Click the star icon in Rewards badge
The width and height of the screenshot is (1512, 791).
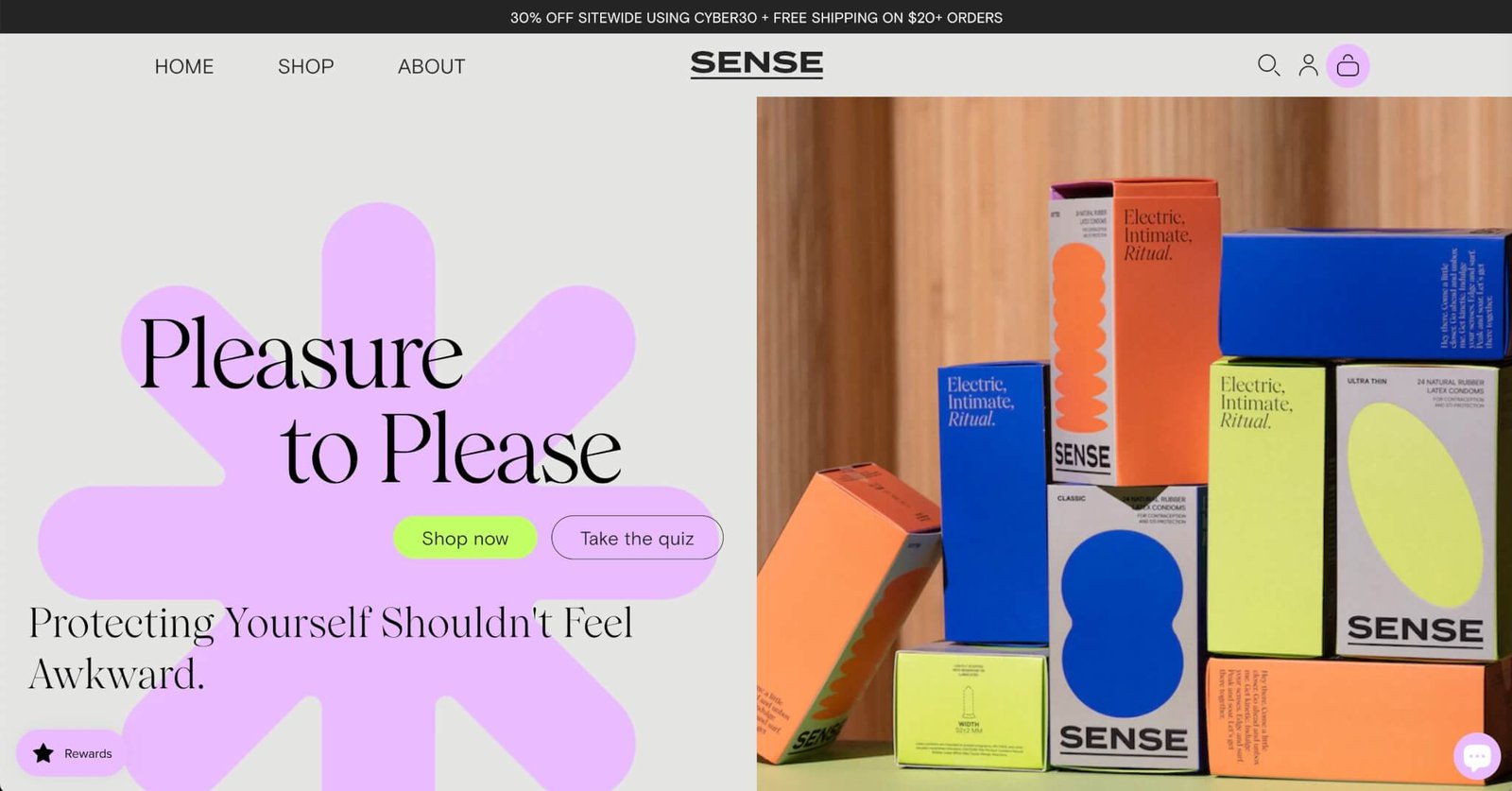coord(43,753)
